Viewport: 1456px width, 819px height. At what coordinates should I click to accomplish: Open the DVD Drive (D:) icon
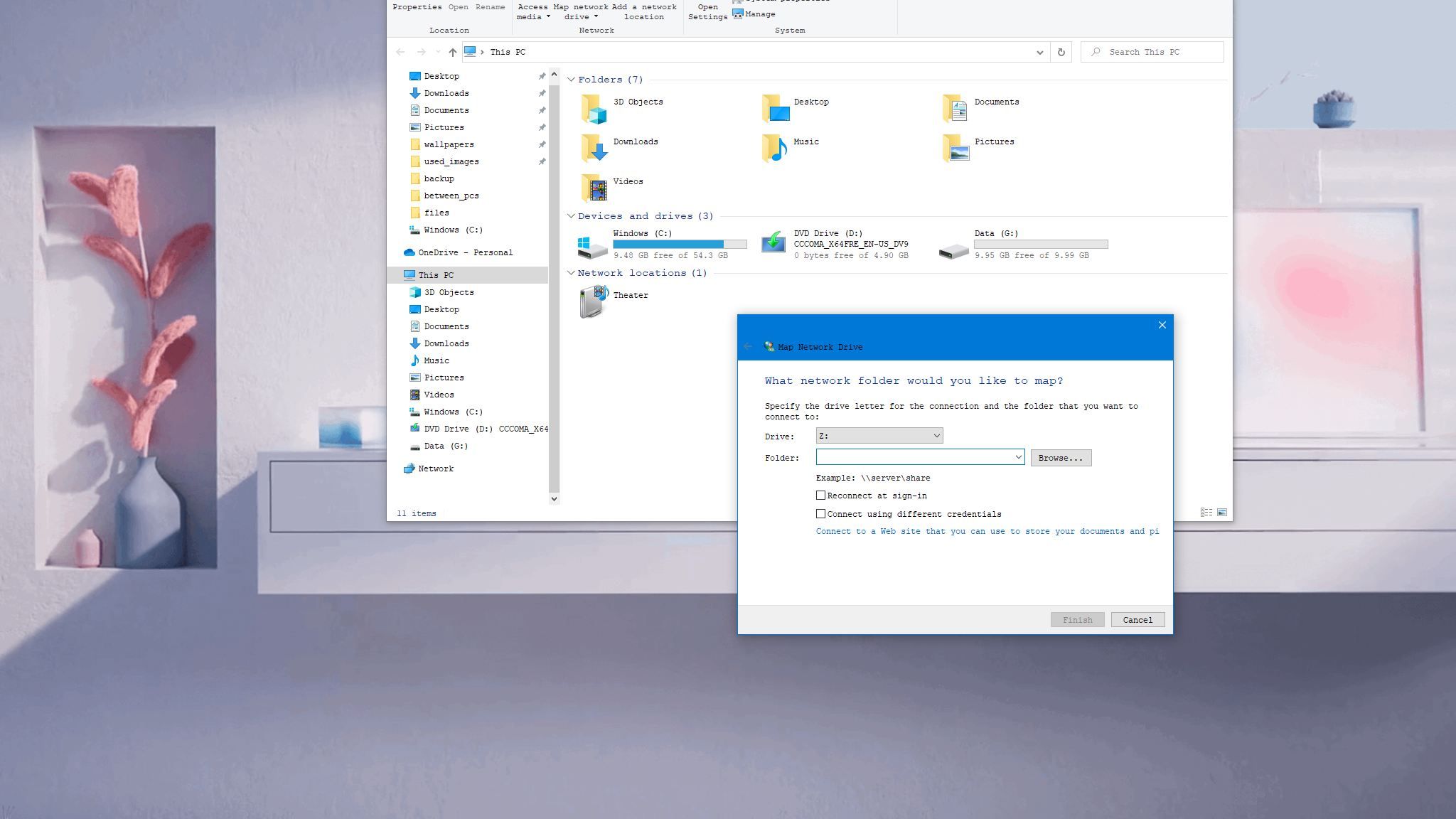tap(773, 244)
